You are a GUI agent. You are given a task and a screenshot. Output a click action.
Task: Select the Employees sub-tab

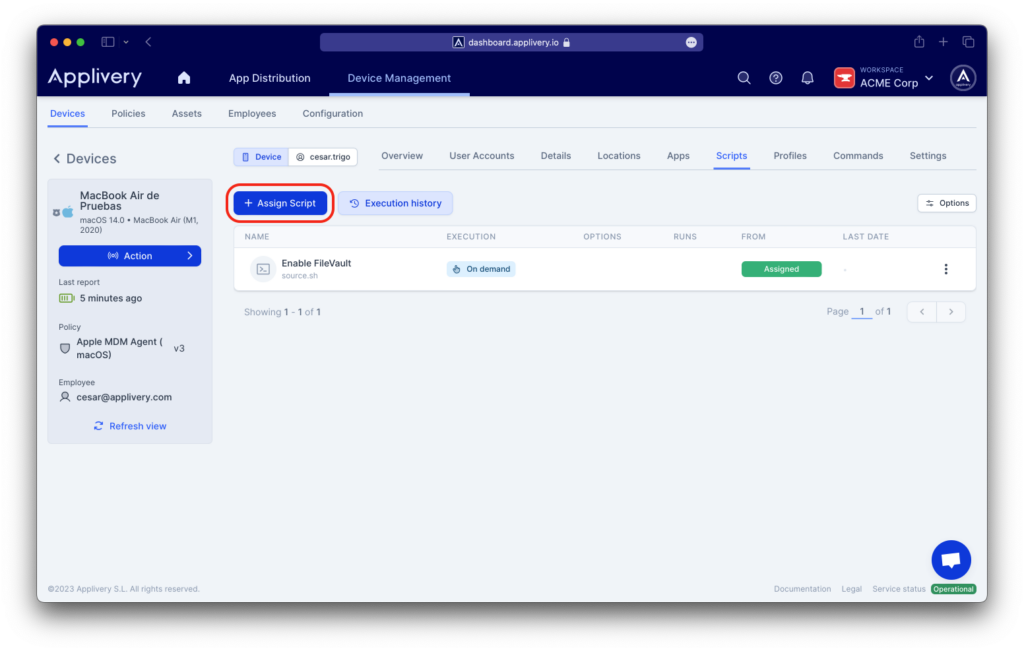(x=252, y=114)
